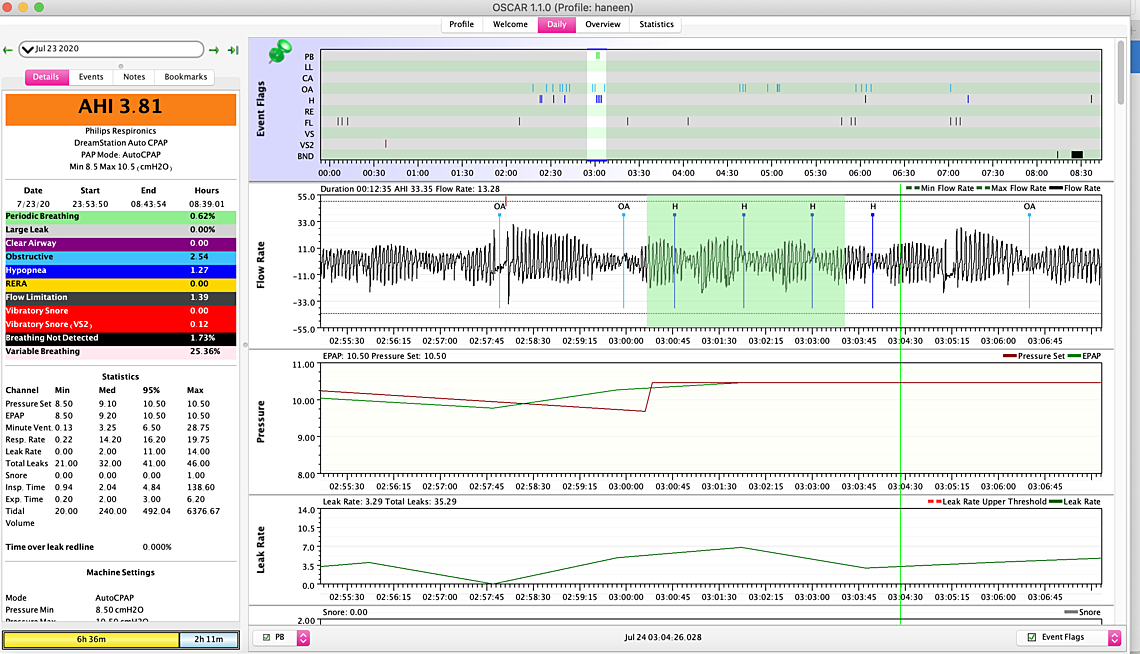Go to next day with right green arrow
Viewport: 1140px width, 654px height.
coord(214,49)
